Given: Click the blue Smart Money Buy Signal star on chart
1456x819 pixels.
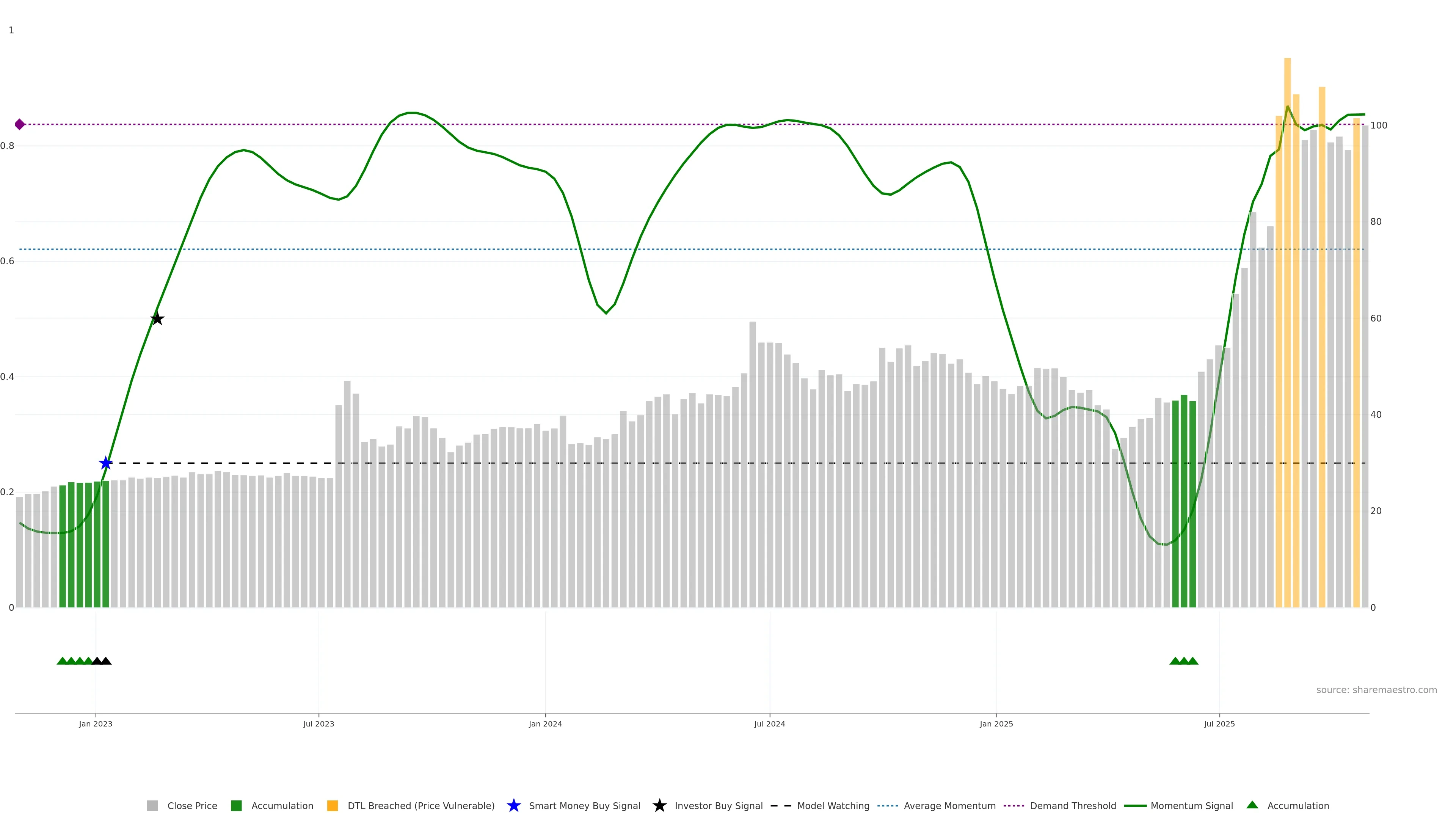Looking at the screenshot, I should click(x=106, y=463).
